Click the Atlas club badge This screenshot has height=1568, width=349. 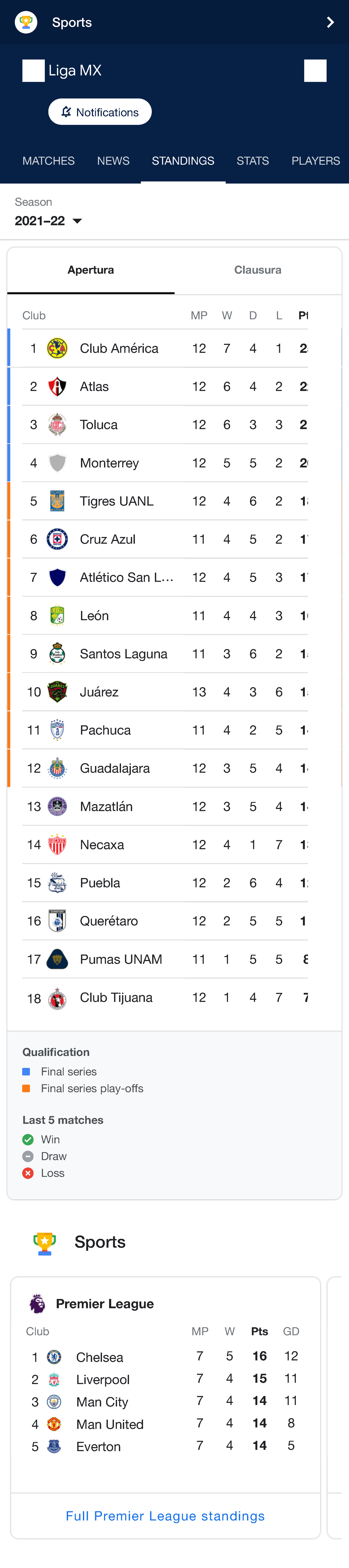(56, 386)
